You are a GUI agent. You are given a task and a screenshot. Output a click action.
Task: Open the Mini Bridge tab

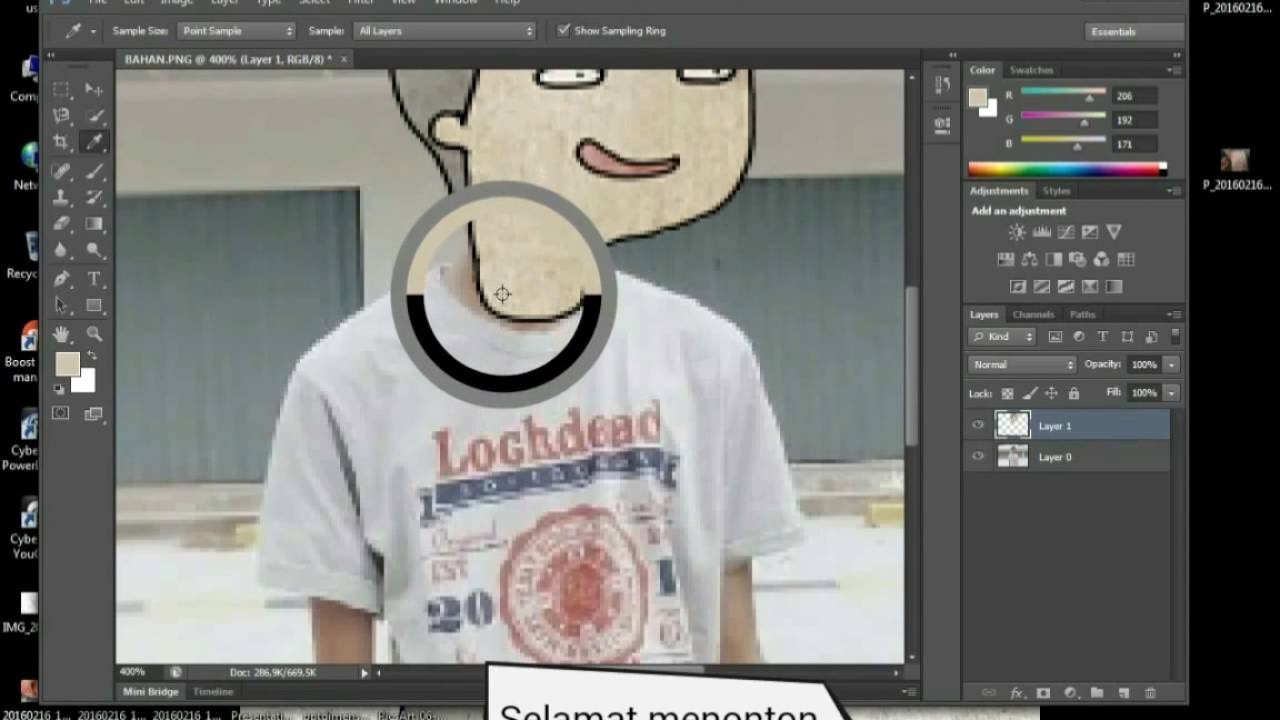click(x=150, y=691)
